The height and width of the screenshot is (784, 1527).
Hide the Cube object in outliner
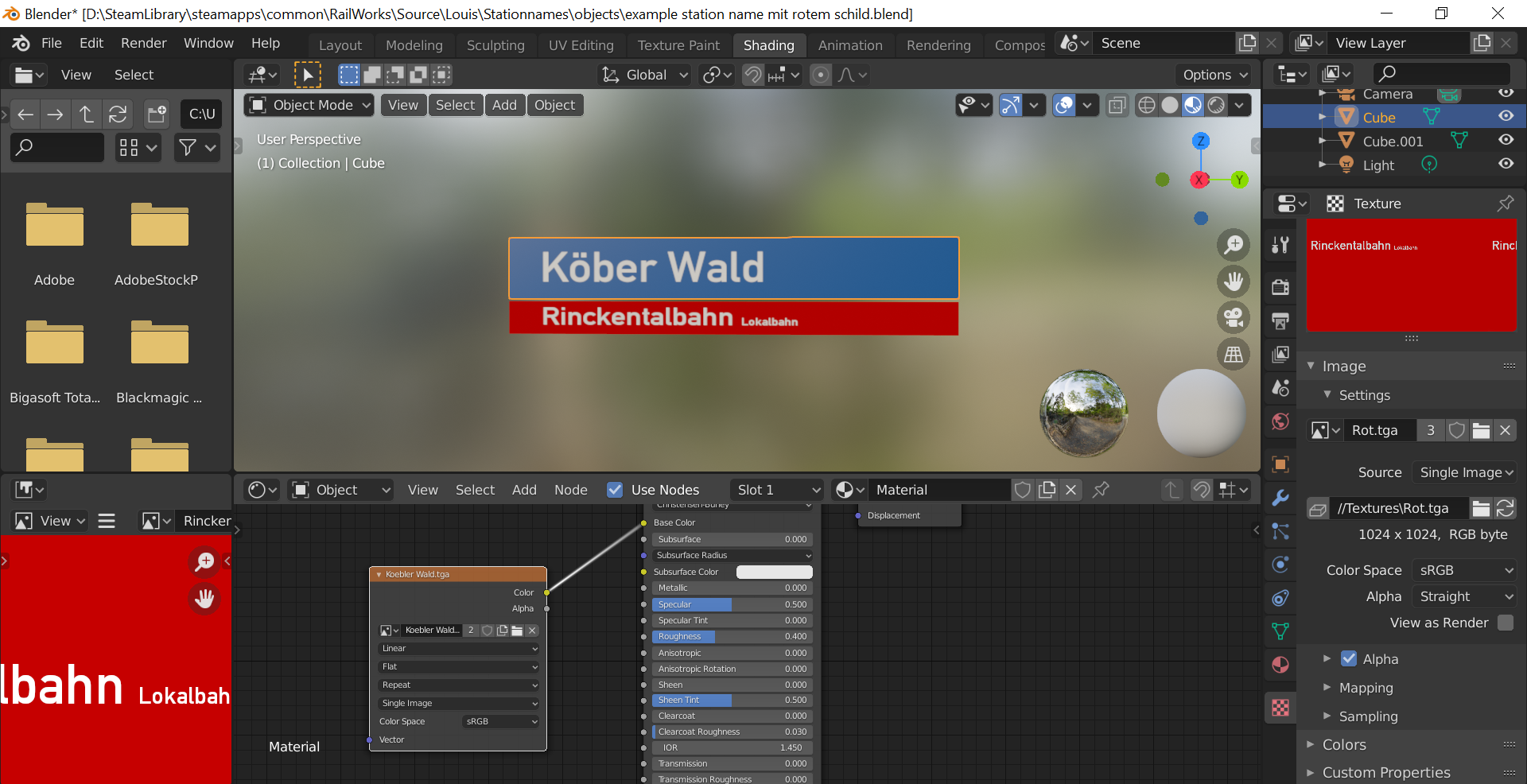1506,116
